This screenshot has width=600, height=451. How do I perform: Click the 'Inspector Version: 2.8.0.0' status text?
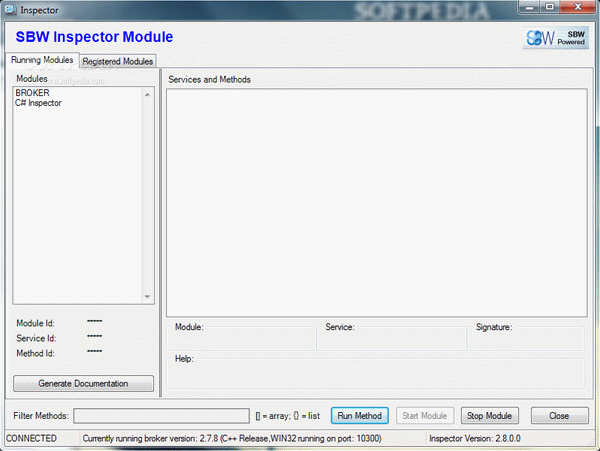click(475, 438)
